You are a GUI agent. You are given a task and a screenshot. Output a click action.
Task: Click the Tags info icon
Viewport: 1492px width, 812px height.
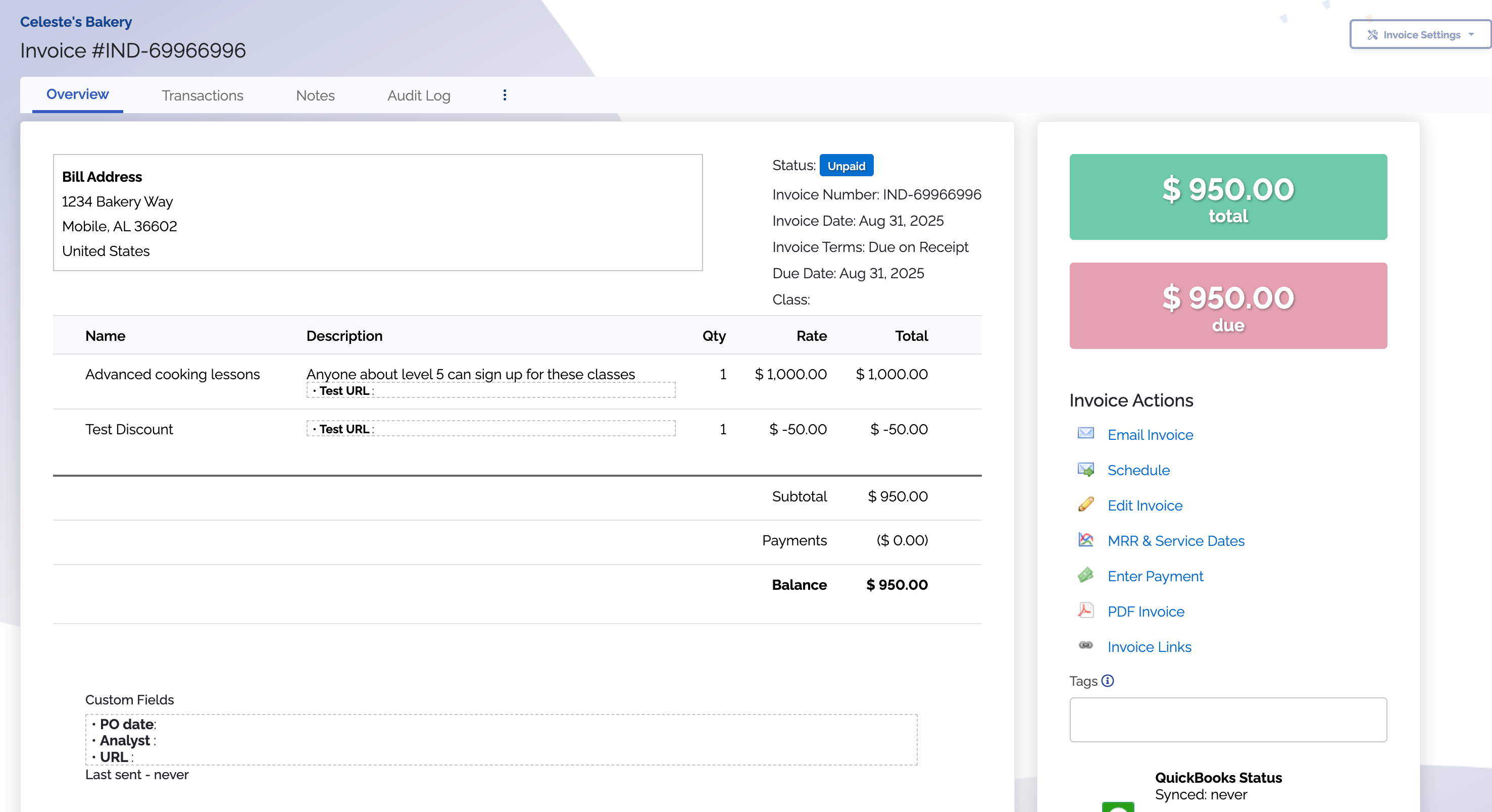click(x=1108, y=681)
